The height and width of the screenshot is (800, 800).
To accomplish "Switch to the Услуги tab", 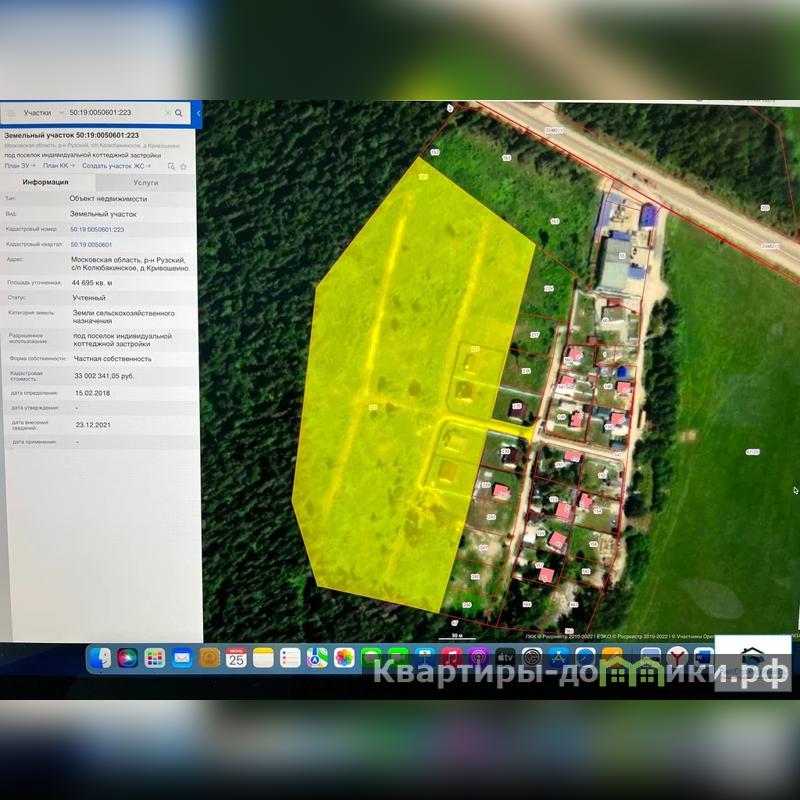I will (145, 183).
